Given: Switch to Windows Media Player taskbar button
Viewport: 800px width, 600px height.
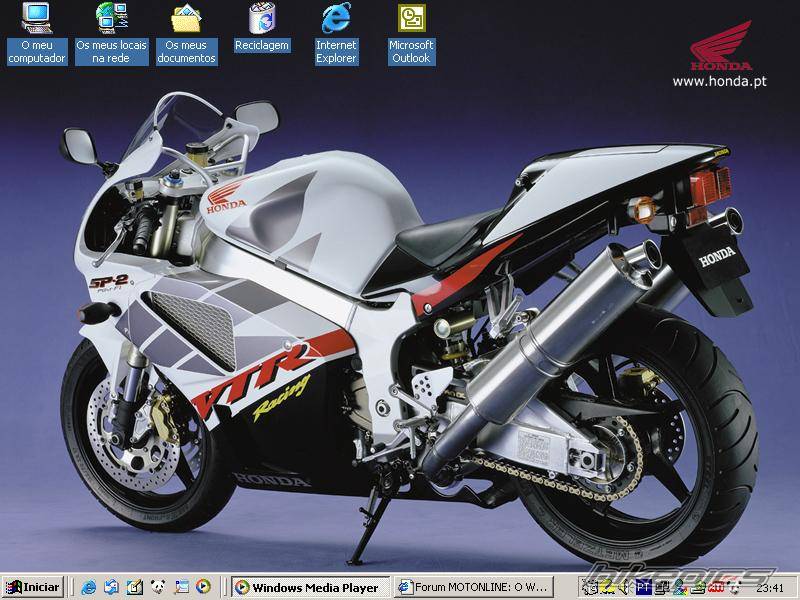Looking at the screenshot, I should pos(310,587).
